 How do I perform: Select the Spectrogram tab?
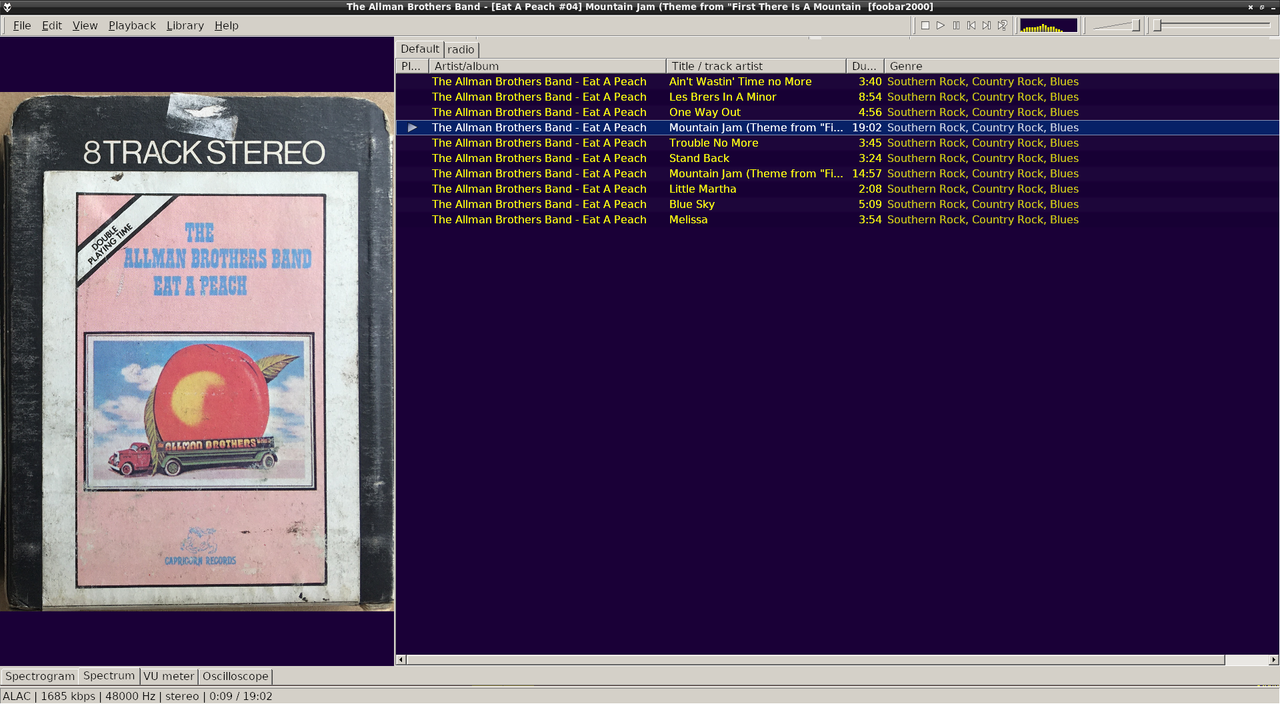point(40,676)
